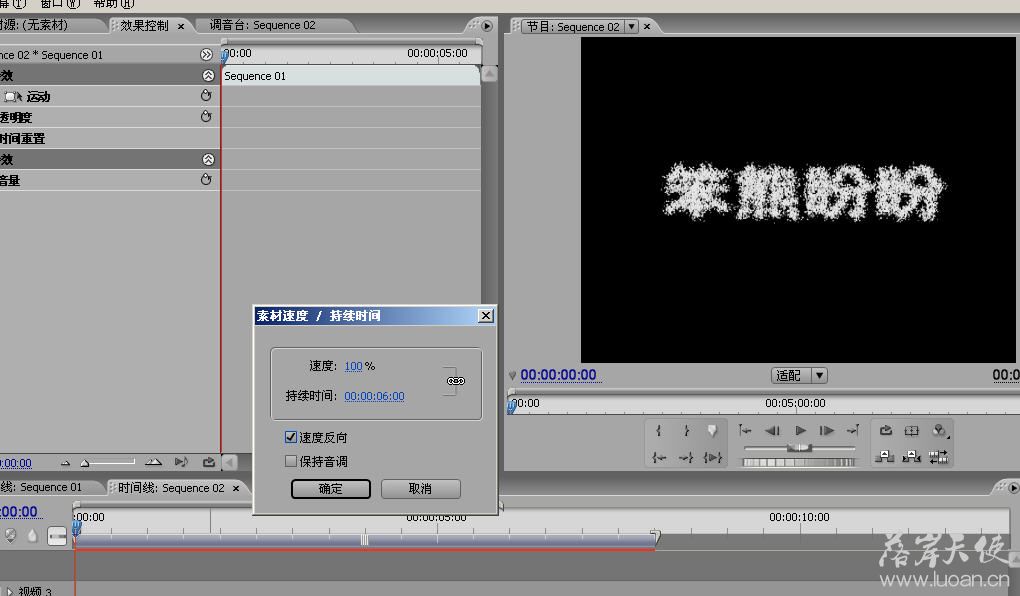This screenshot has height=596, width=1020.
Task: Click the shuttle slider in Program monitor
Action: (799, 448)
